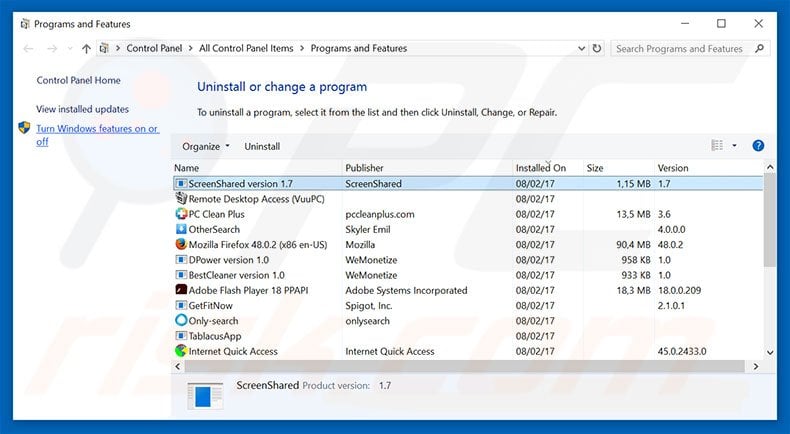Image resolution: width=790 pixels, height=434 pixels.
Task: Expand the chevron before Control Panel breadcrumb
Action: (118, 48)
